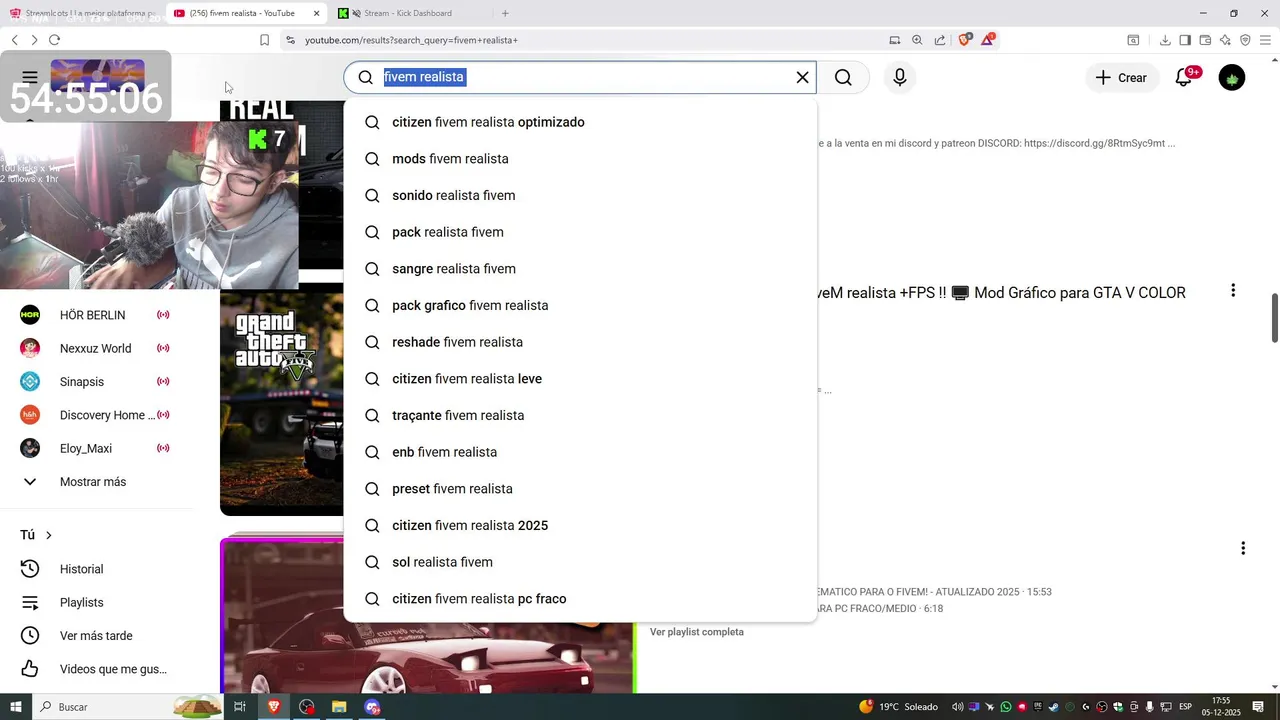This screenshot has width=1280, height=720.
Task: Go forward with the browser forward arrow
Action: (x=34, y=40)
